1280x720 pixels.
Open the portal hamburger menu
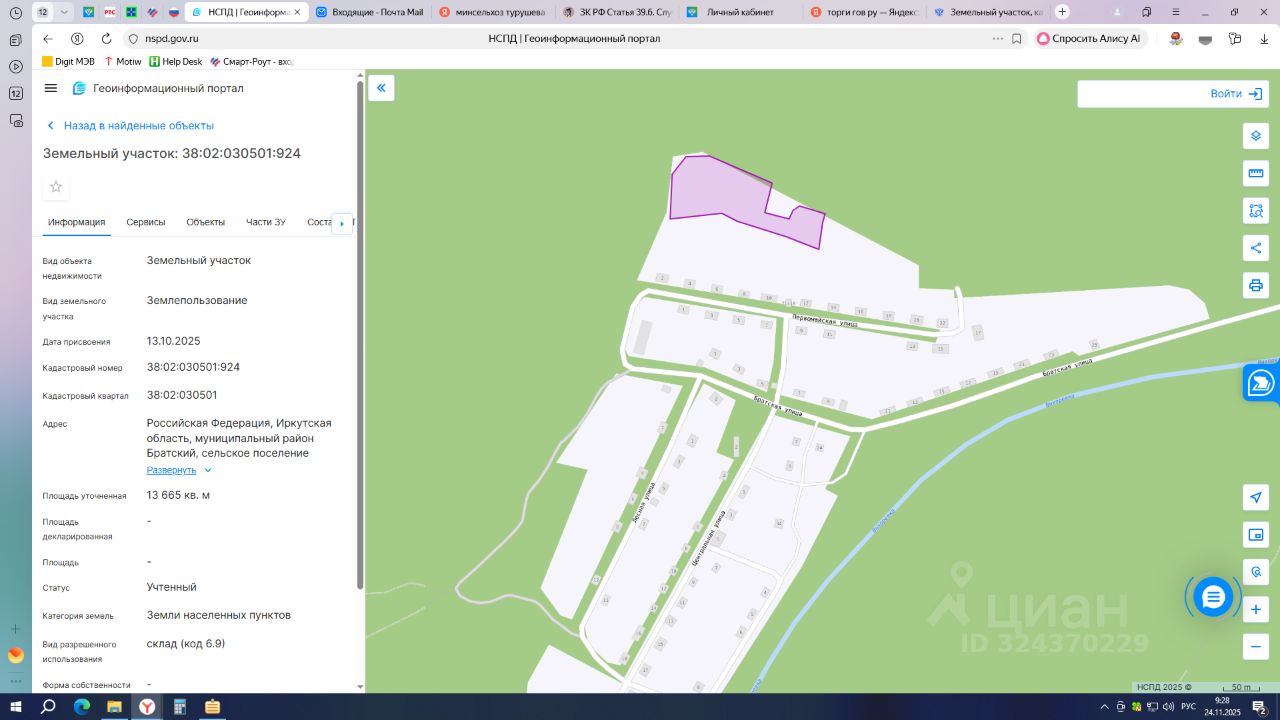tap(51, 88)
